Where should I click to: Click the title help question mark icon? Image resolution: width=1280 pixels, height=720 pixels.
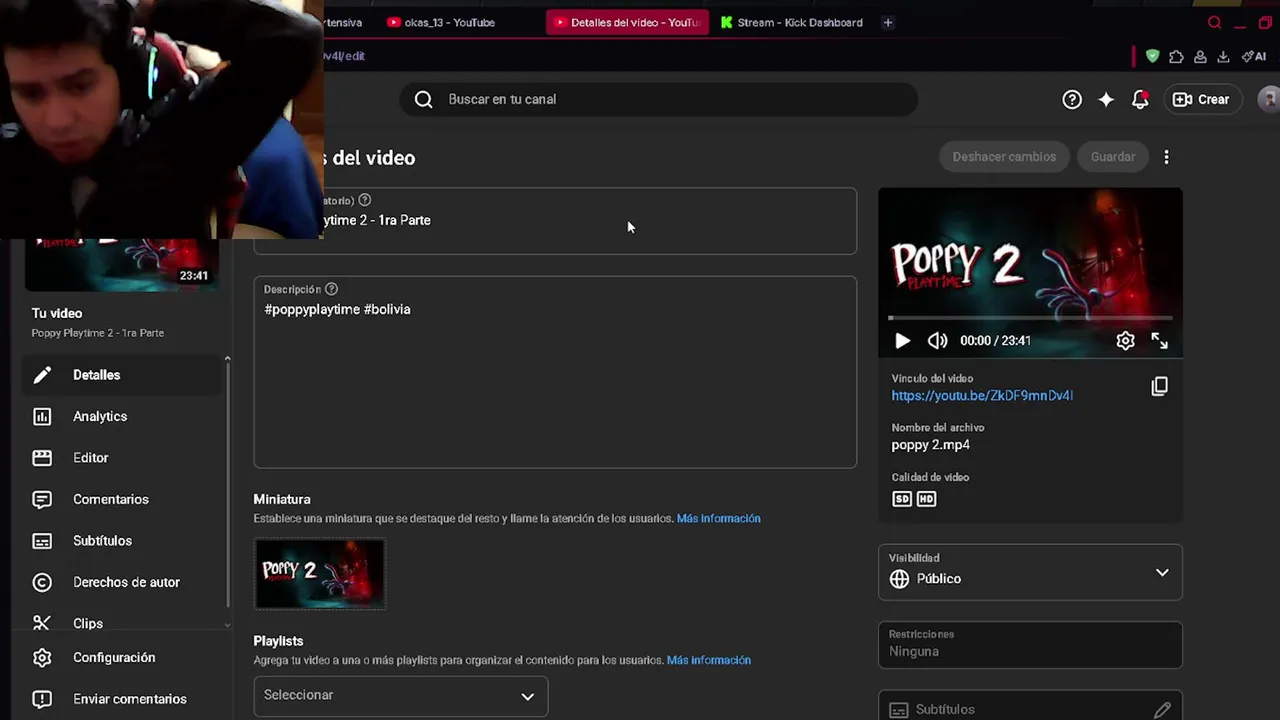pos(365,200)
